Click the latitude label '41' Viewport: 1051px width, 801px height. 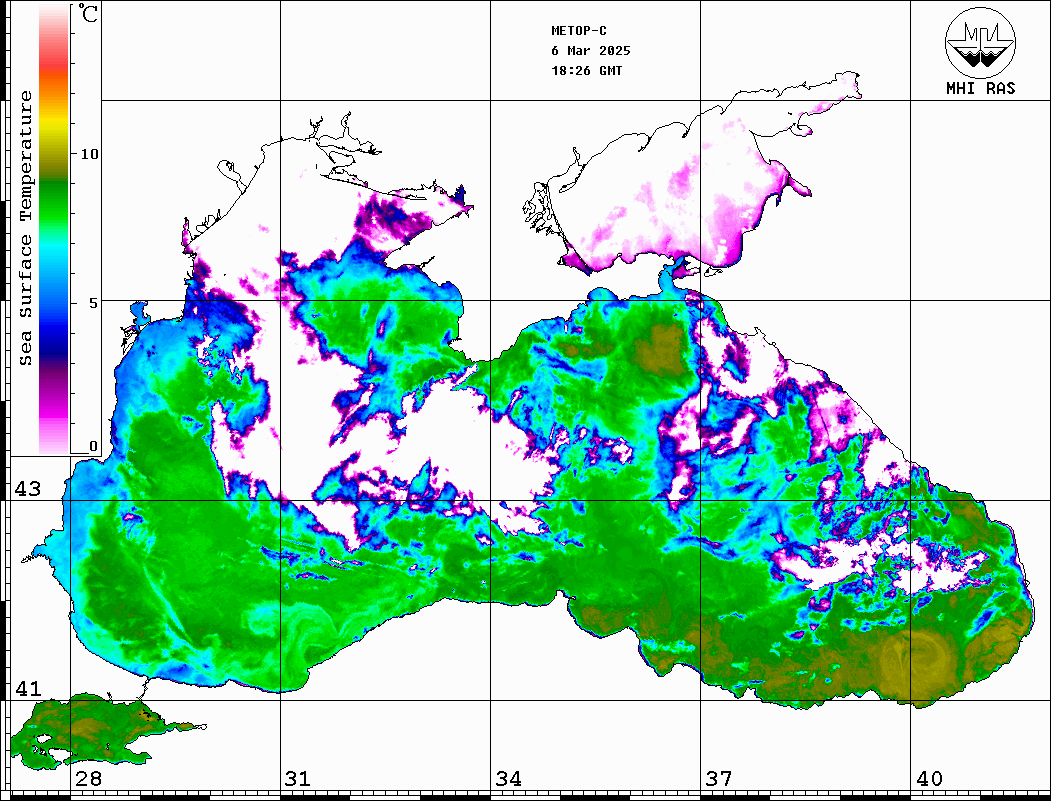[28, 688]
